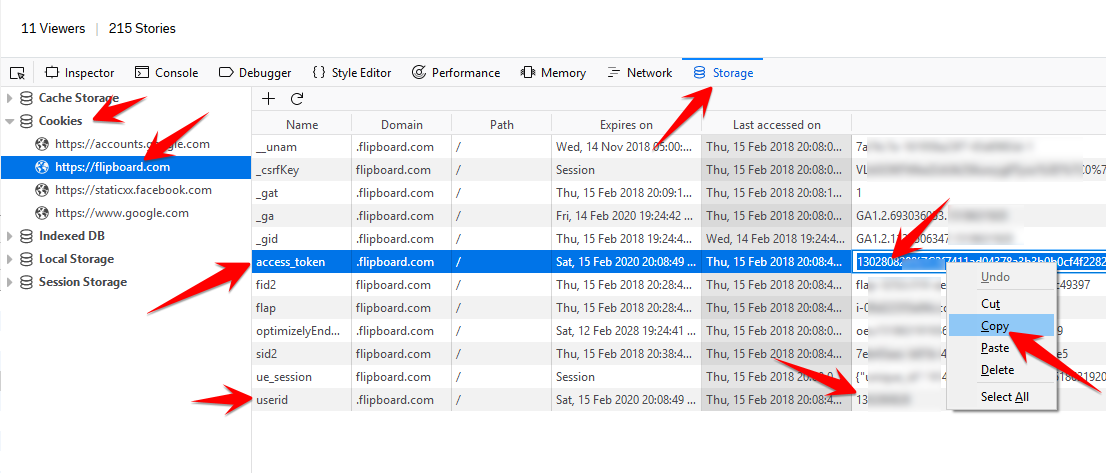The width and height of the screenshot is (1106, 473).
Task: Open the Debugger tab
Action: tap(255, 73)
